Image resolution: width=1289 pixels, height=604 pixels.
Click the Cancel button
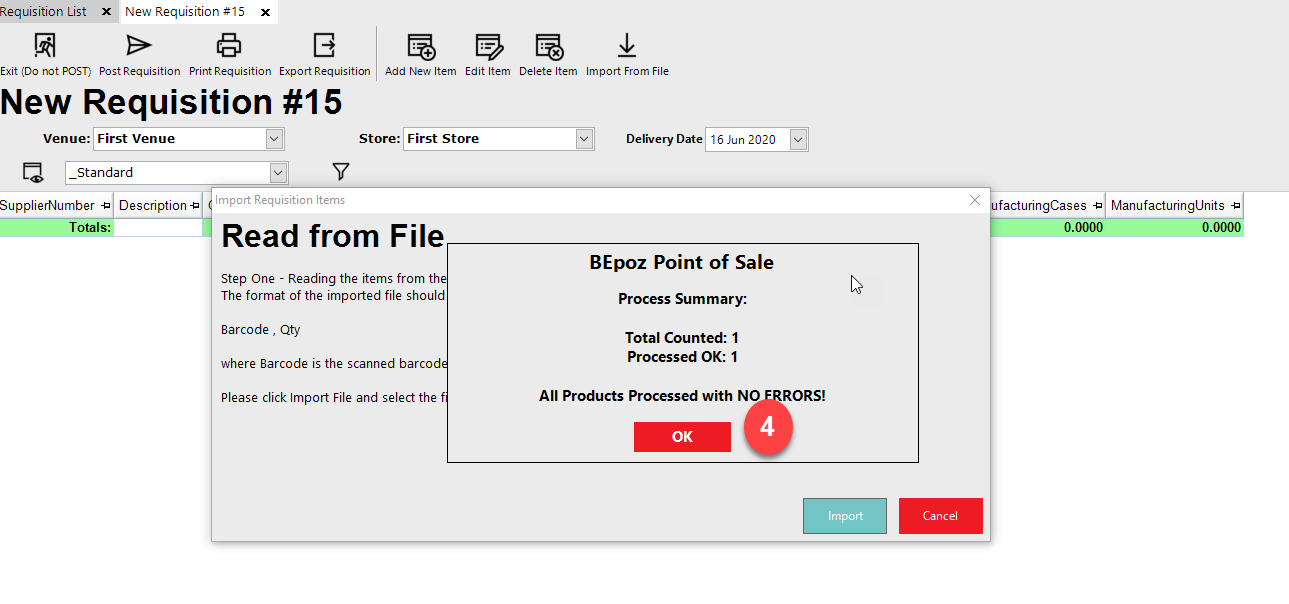point(940,516)
